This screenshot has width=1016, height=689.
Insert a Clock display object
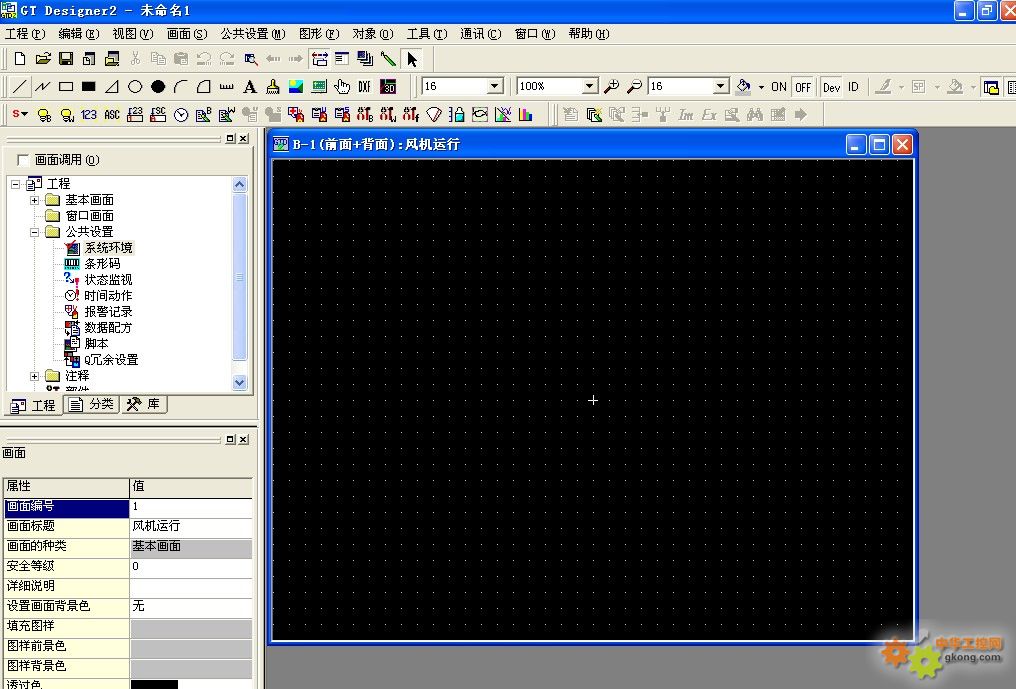coord(181,115)
